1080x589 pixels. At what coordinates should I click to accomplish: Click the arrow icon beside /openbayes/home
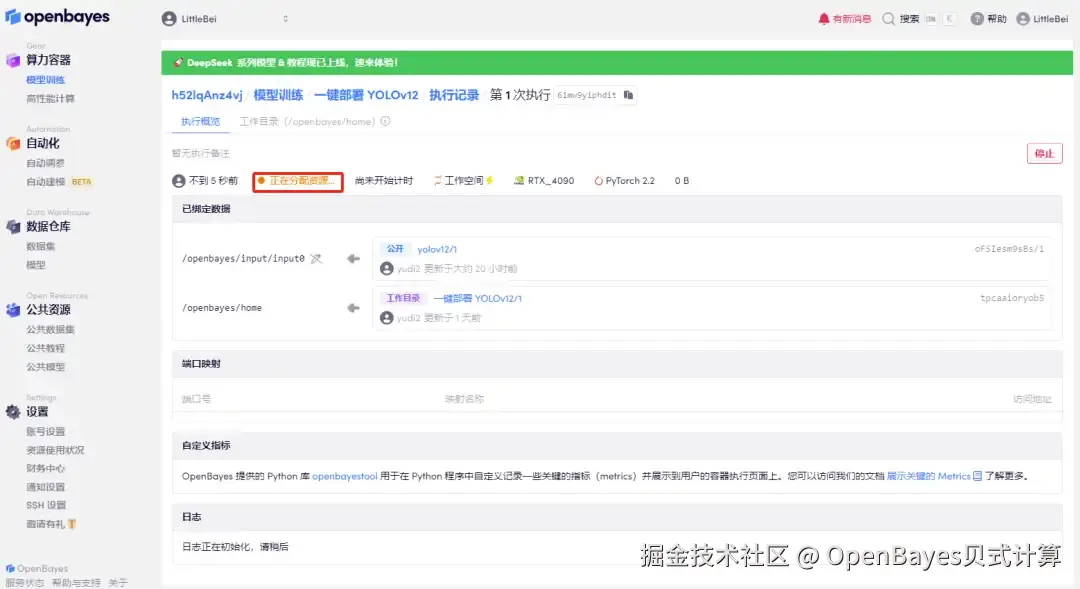pos(353,308)
